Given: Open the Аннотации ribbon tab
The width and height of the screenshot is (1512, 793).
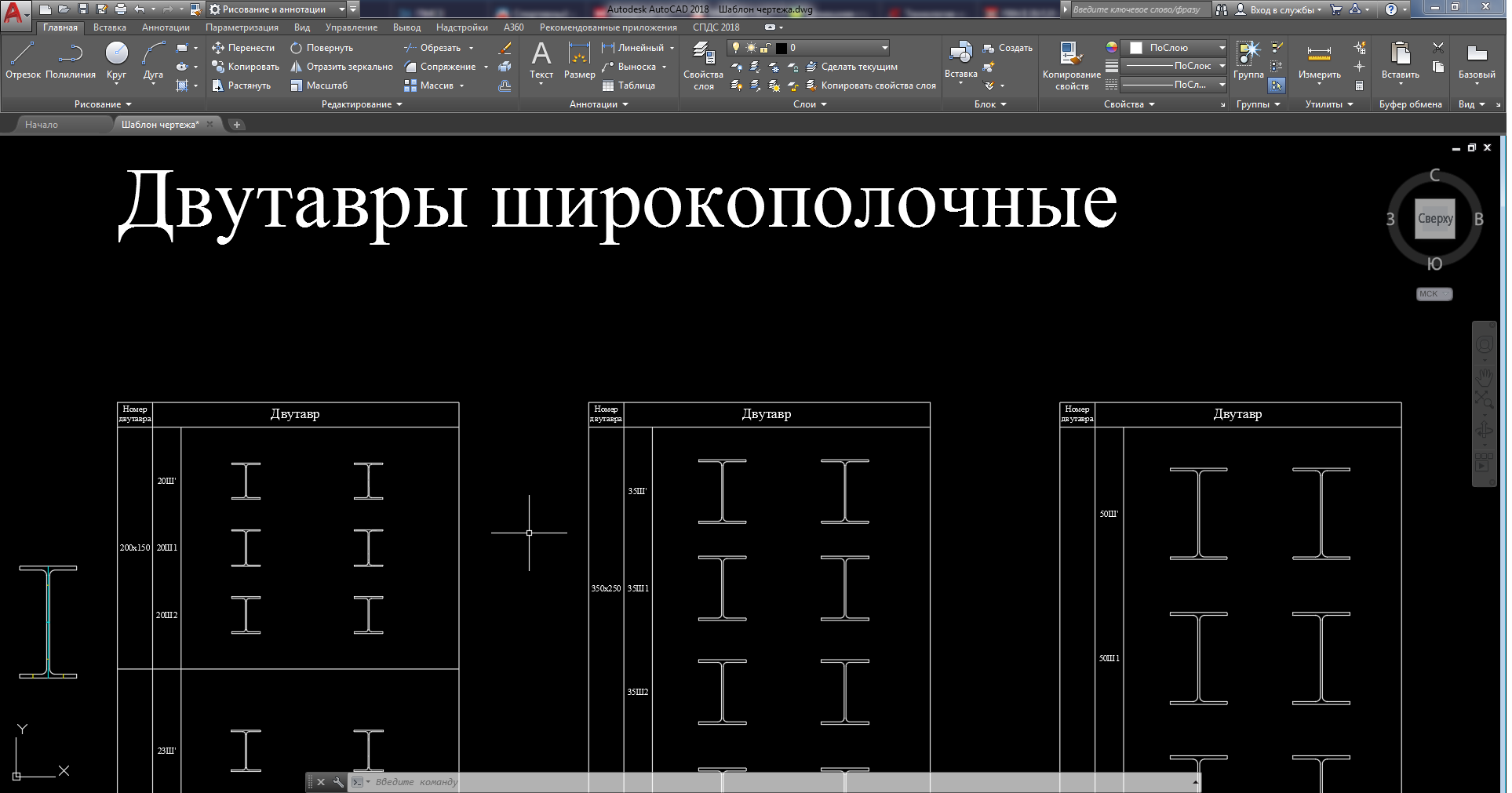Looking at the screenshot, I should coord(166,27).
